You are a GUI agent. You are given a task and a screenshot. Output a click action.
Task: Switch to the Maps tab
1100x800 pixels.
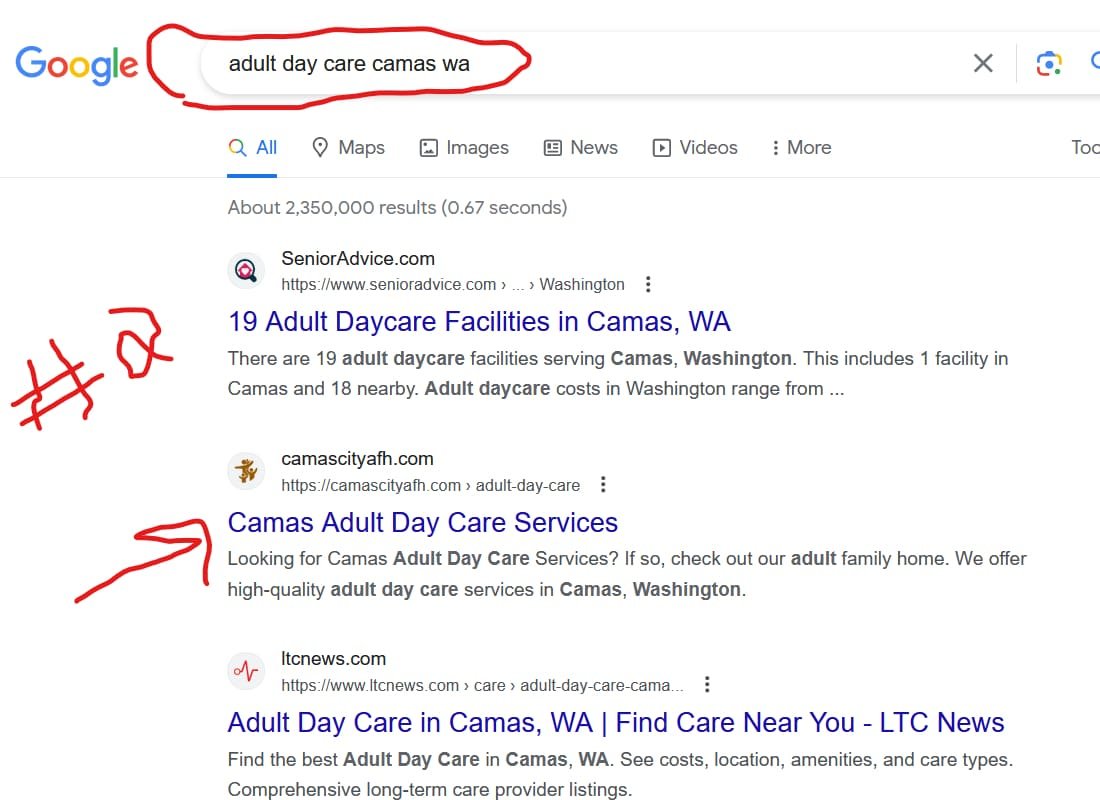click(x=348, y=148)
